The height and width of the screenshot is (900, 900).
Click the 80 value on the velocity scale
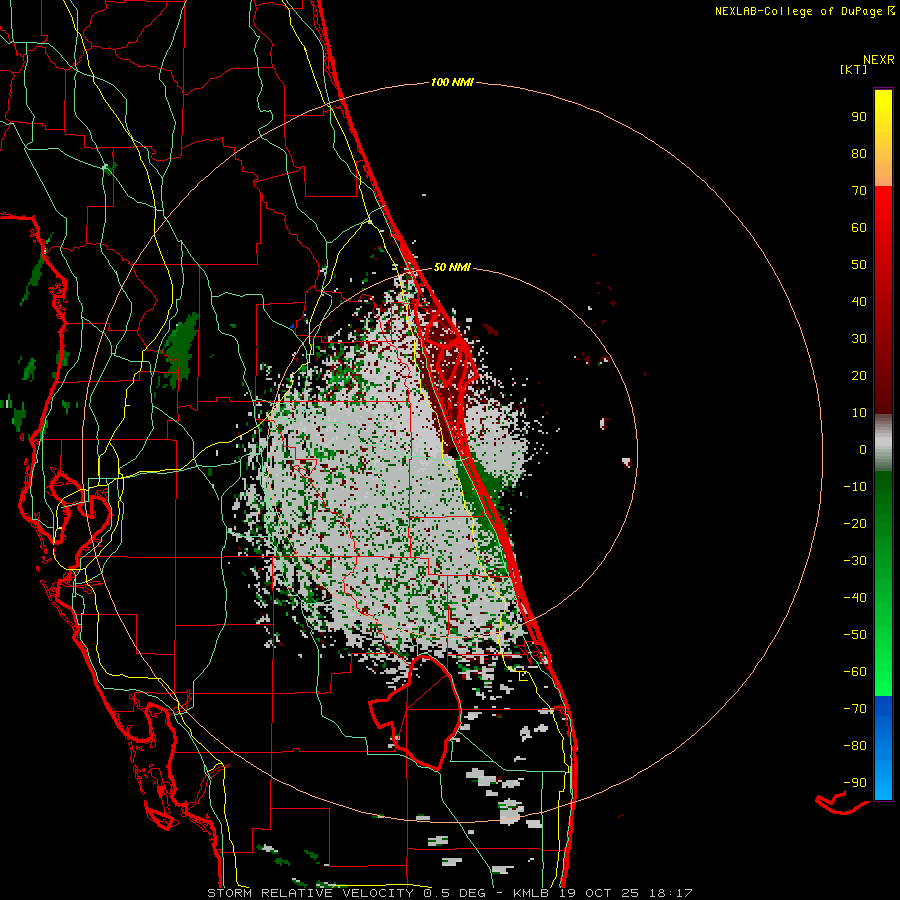click(859, 154)
